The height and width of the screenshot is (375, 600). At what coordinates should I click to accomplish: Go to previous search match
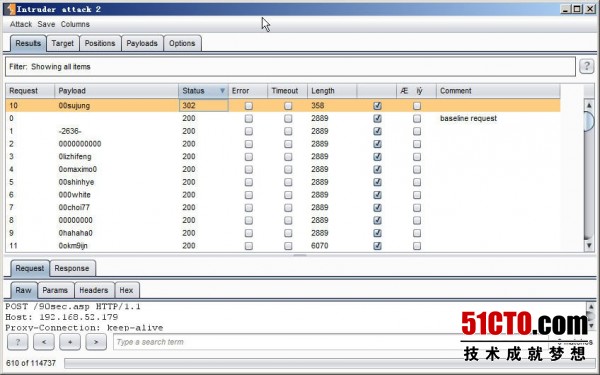(44, 342)
